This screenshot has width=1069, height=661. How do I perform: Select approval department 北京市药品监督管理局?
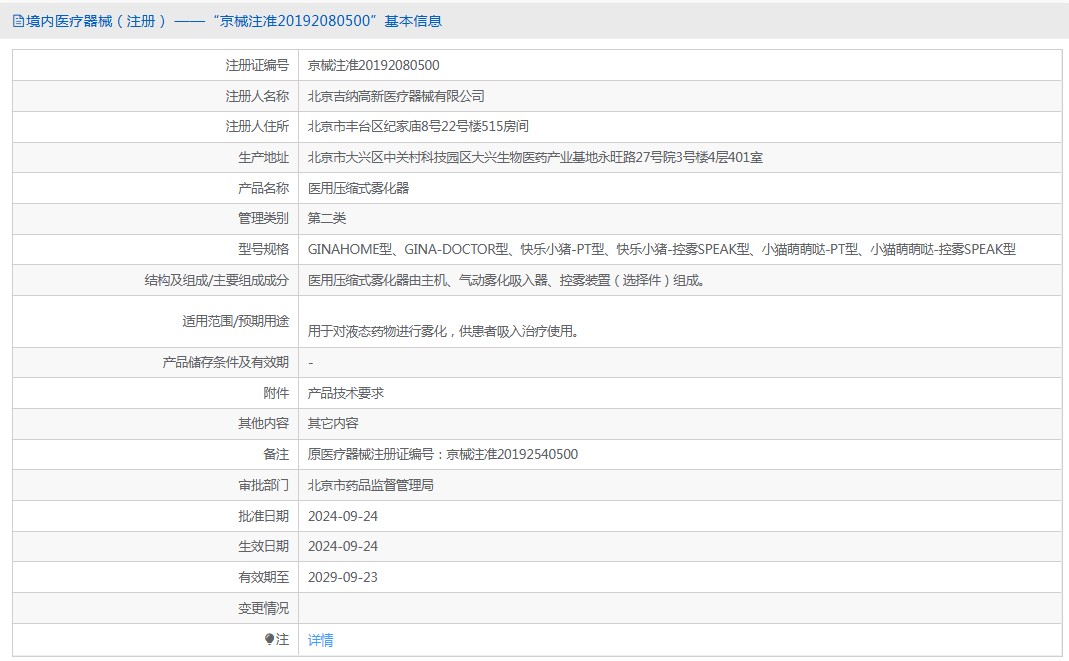point(370,485)
